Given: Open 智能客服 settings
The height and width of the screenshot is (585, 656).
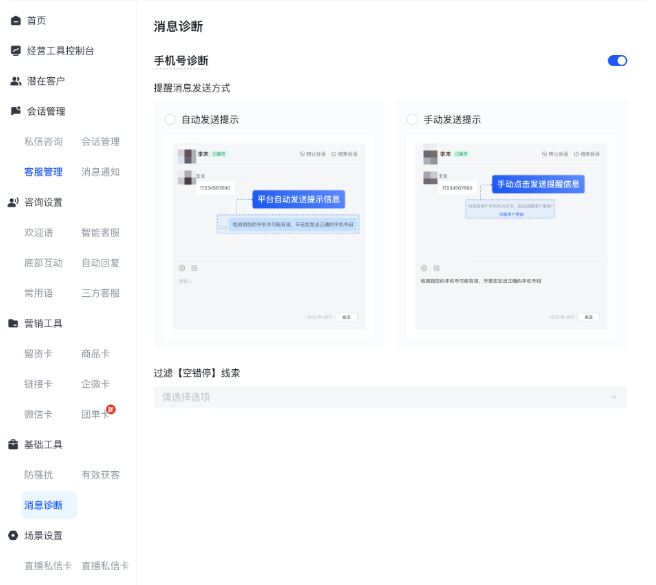Looking at the screenshot, I should pos(100,233).
